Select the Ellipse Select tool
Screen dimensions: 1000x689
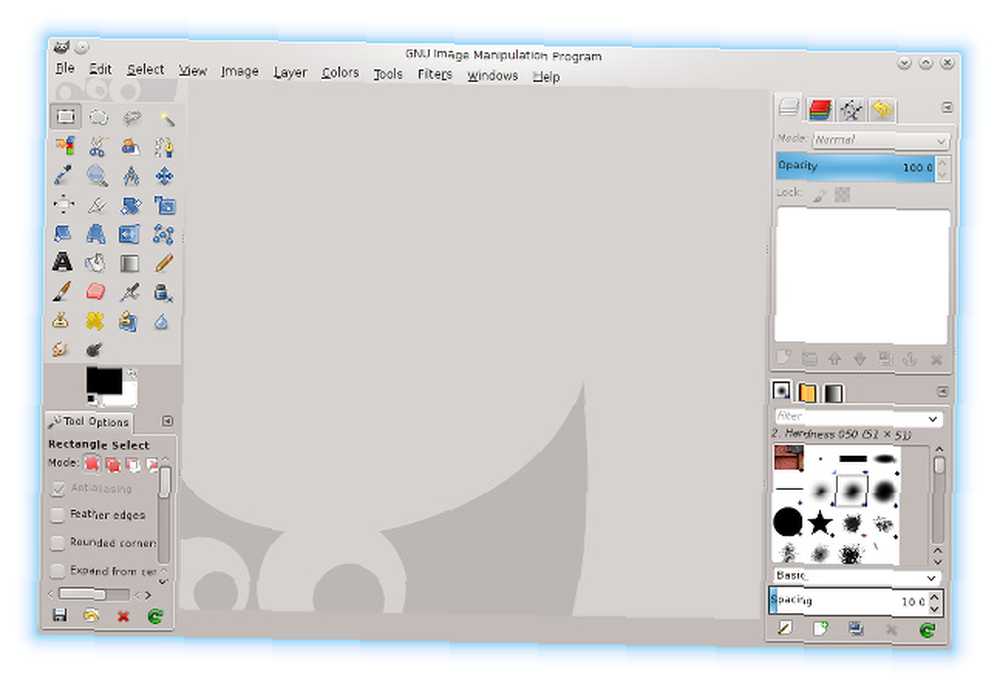[x=98, y=117]
